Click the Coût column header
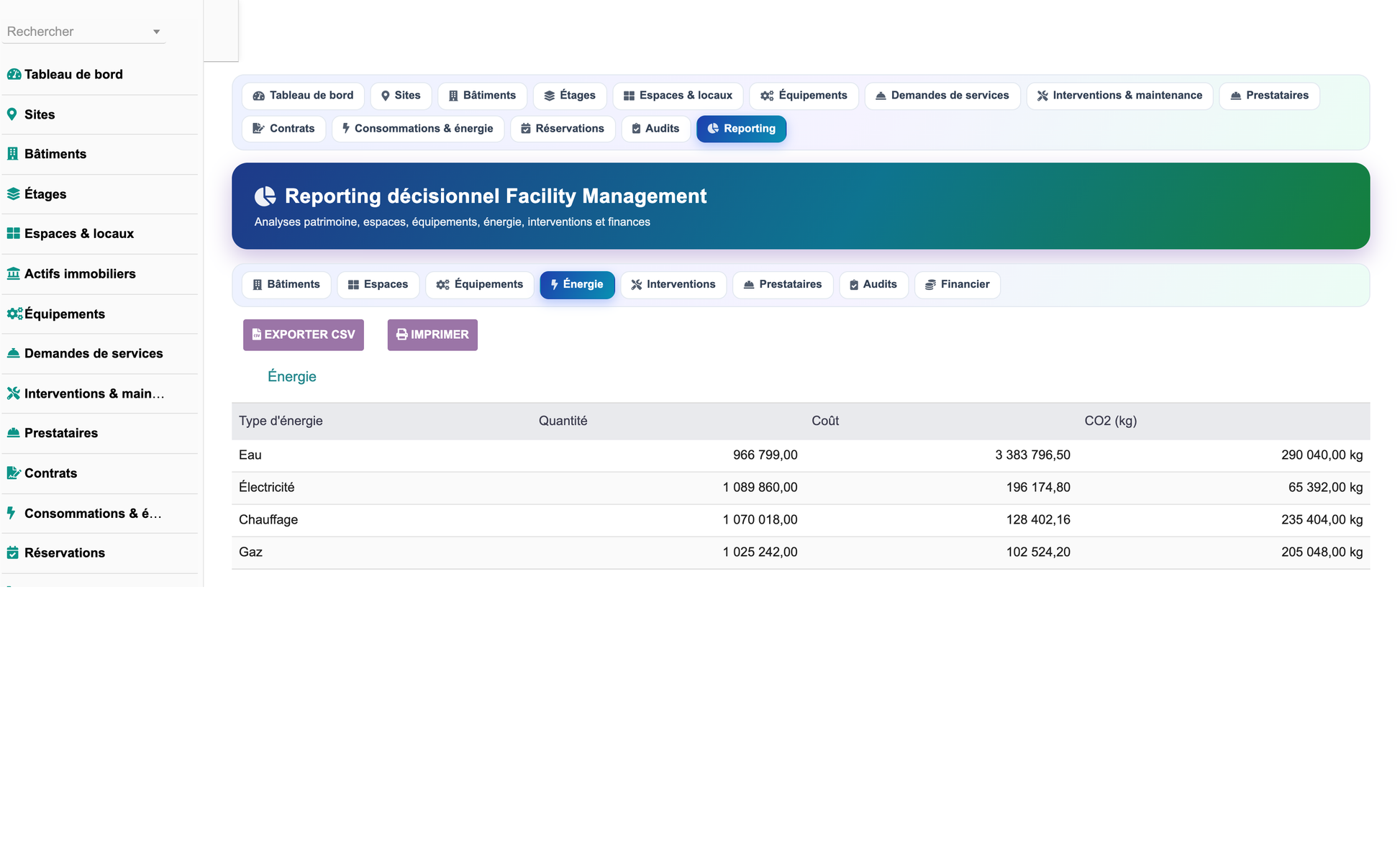The width and height of the screenshot is (1400, 866). 825,421
